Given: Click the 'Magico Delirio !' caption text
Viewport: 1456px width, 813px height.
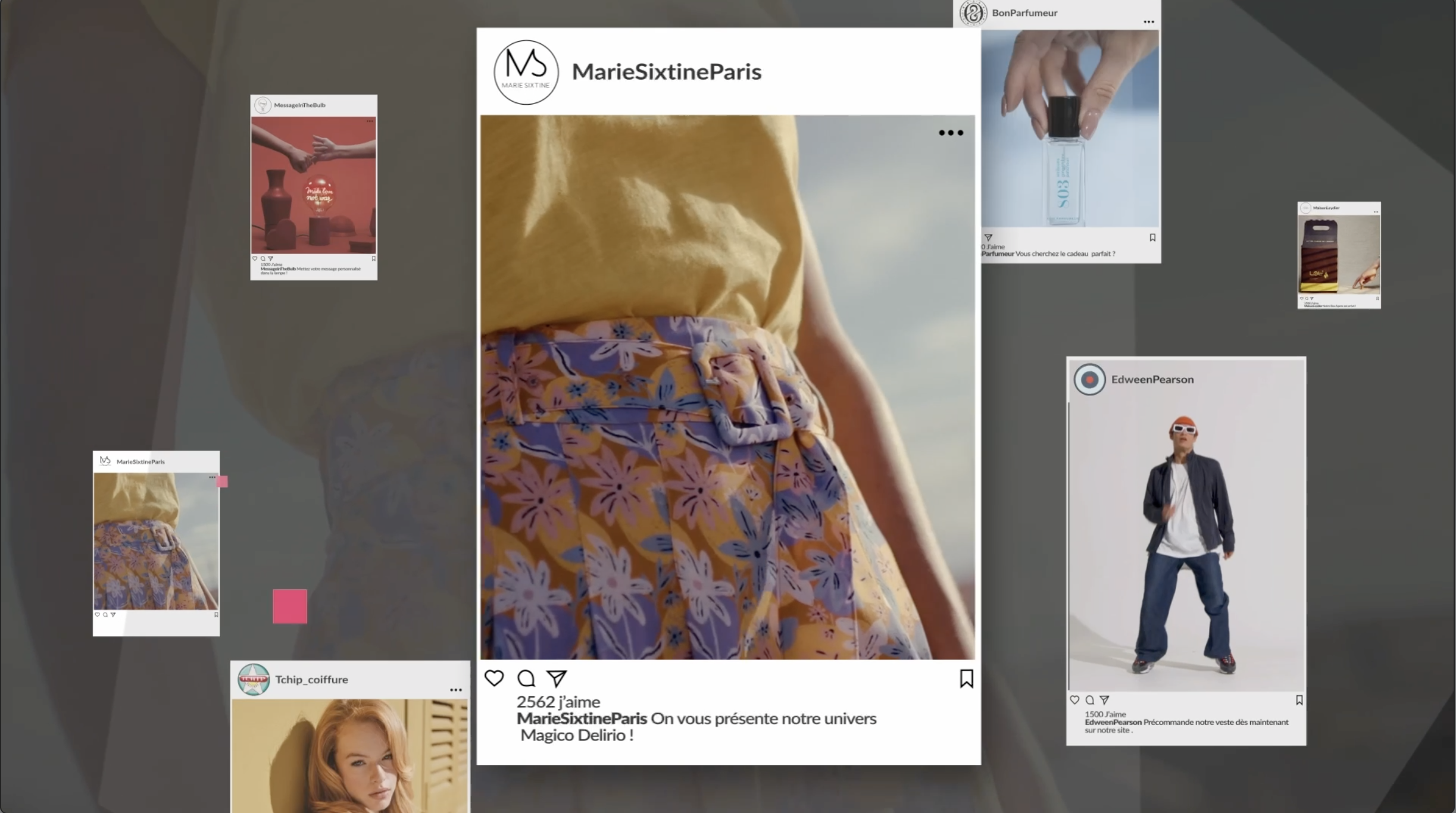Looking at the screenshot, I should click(x=577, y=735).
